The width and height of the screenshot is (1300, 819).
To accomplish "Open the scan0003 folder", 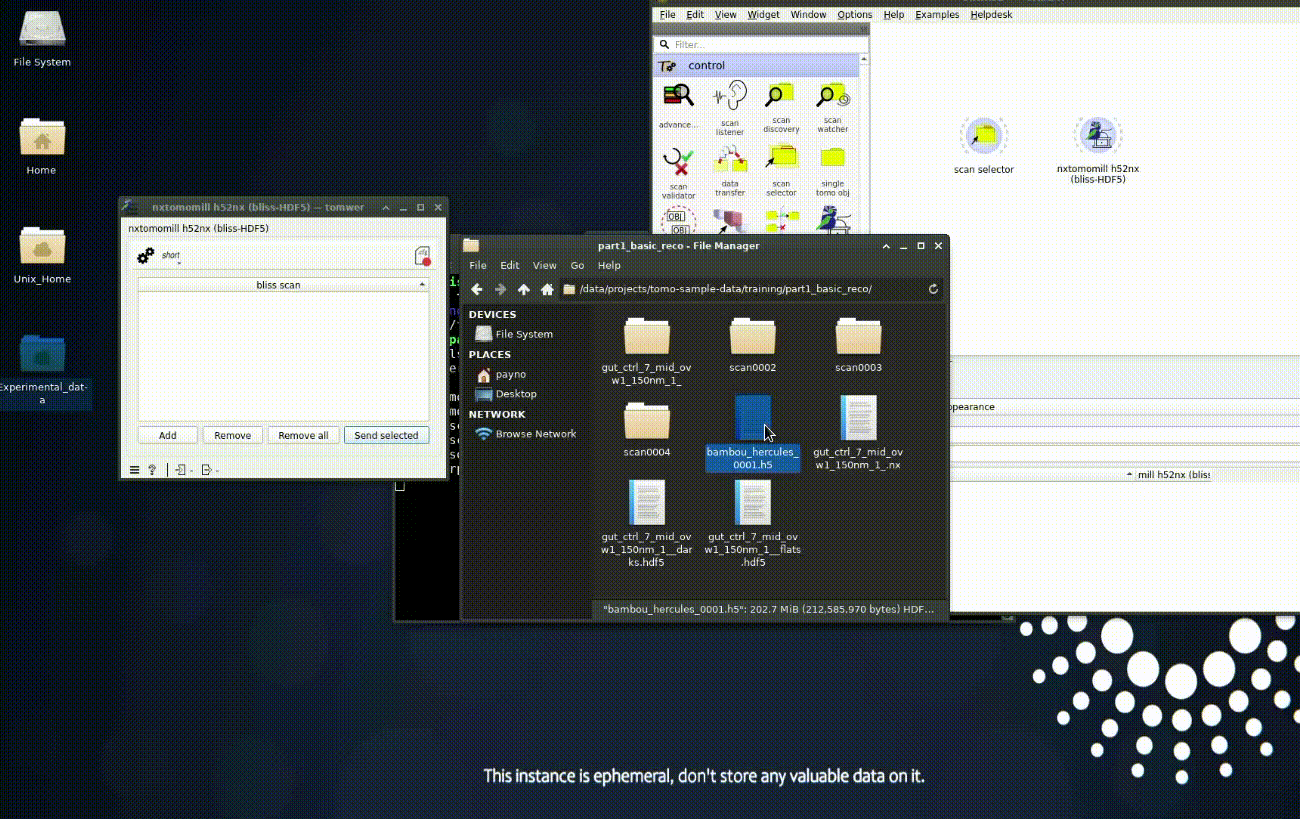I will [x=859, y=344].
